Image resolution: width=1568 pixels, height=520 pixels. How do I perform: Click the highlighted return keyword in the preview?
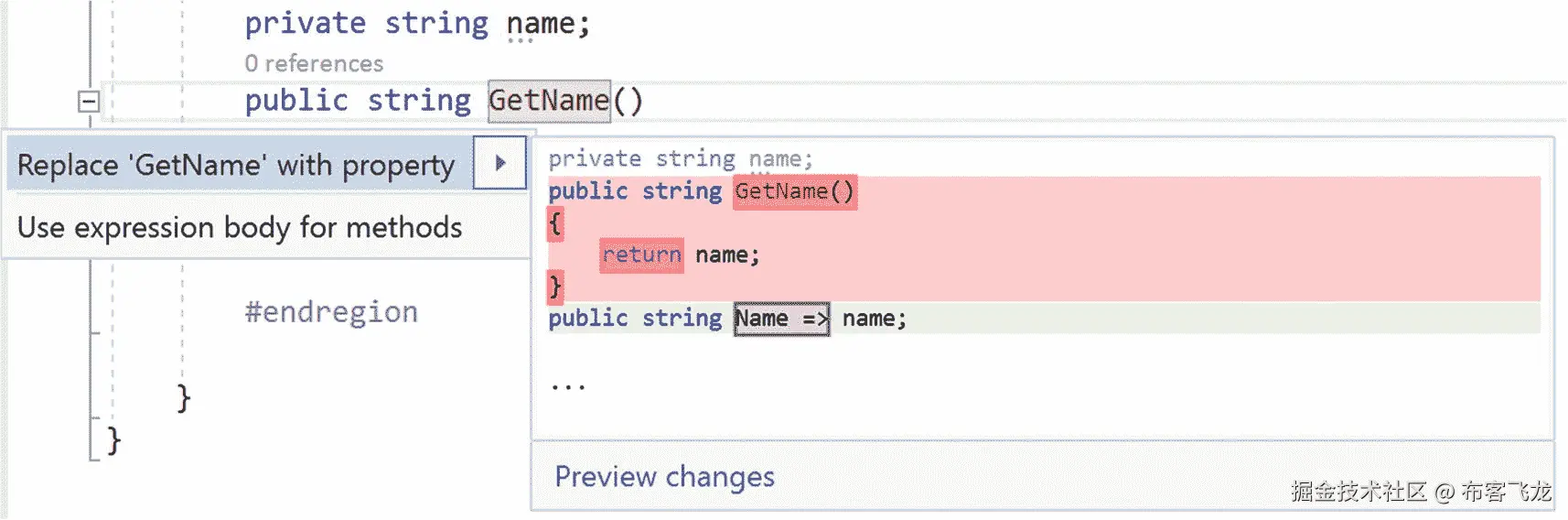[x=641, y=255]
